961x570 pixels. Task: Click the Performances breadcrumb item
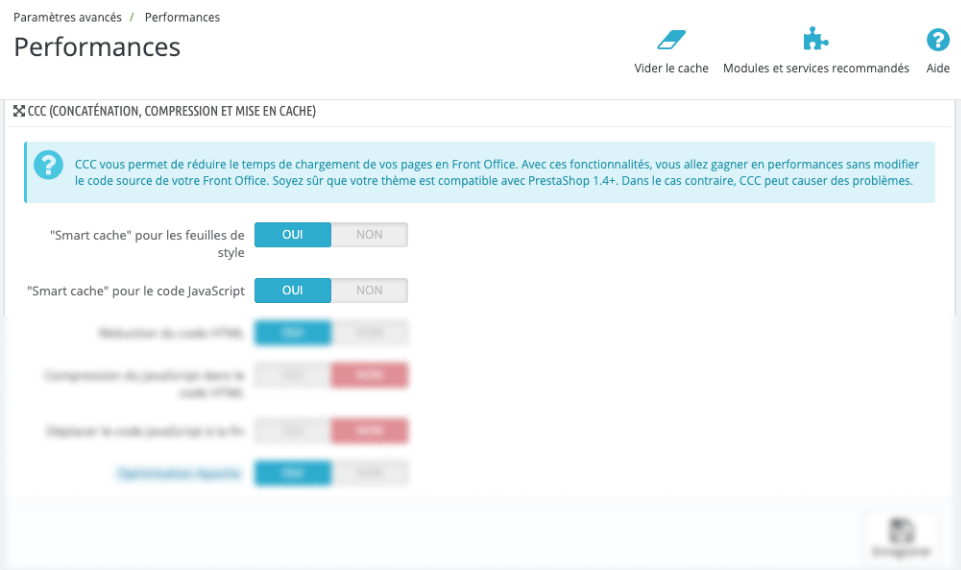pos(182,18)
